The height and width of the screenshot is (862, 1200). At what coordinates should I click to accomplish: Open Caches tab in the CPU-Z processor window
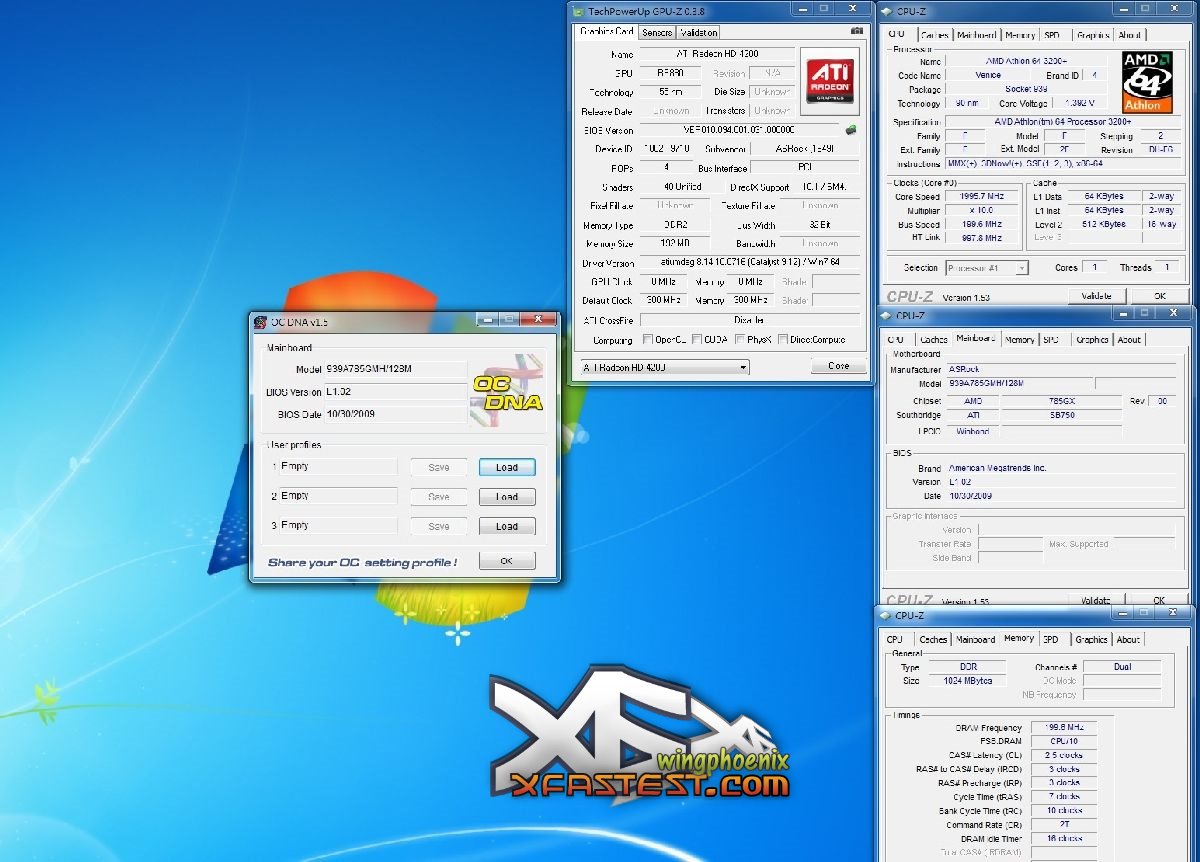[x=934, y=35]
